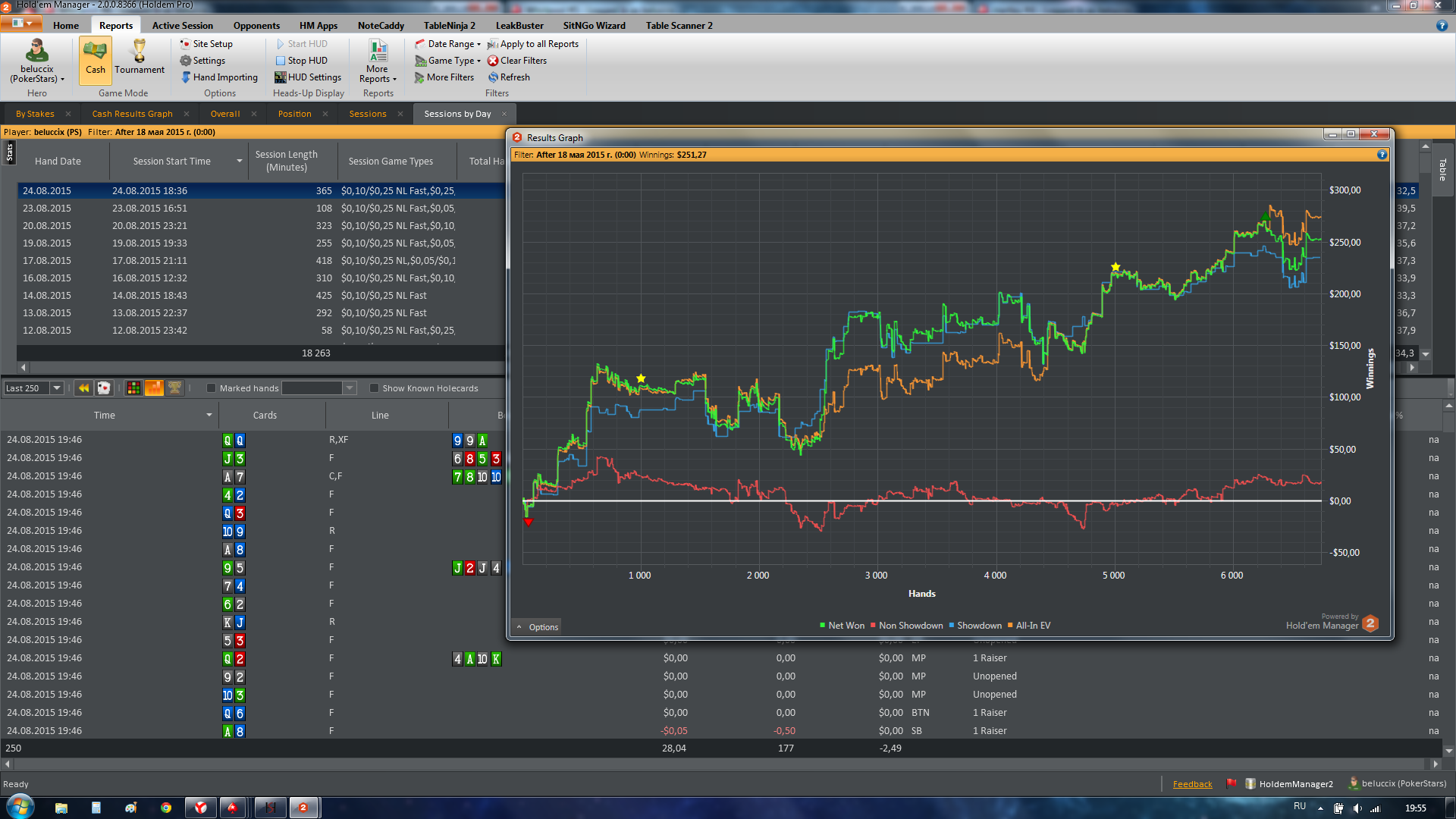Open the vertical Stats side tab
1456x819 pixels.
click(x=10, y=152)
